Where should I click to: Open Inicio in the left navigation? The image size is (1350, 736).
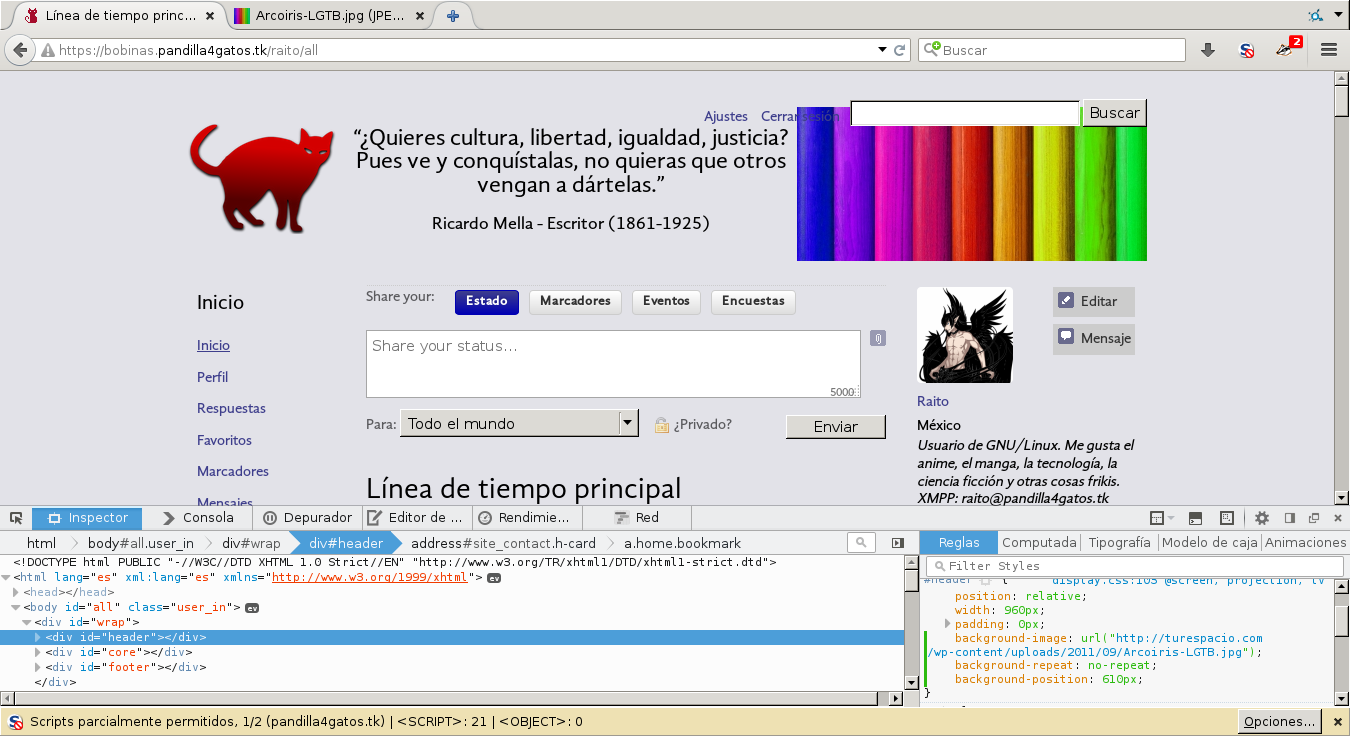click(x=213, y=345)
